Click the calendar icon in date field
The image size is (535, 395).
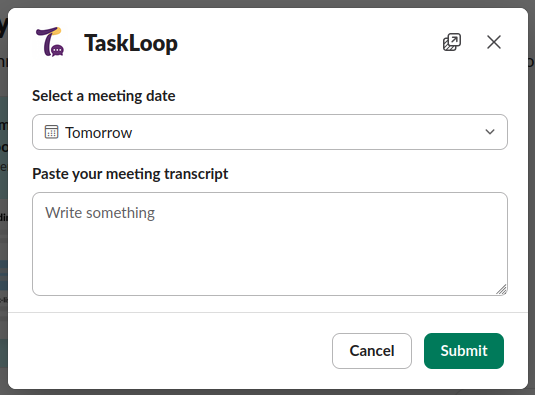(x=52, y=132)
